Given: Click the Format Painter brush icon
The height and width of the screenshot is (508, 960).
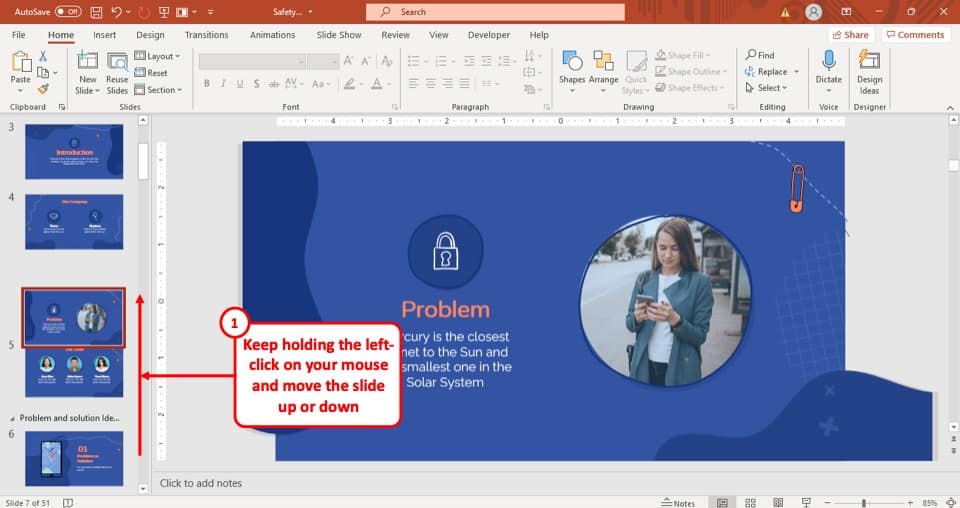Looking at the screenshot, I should click(42, 89).
